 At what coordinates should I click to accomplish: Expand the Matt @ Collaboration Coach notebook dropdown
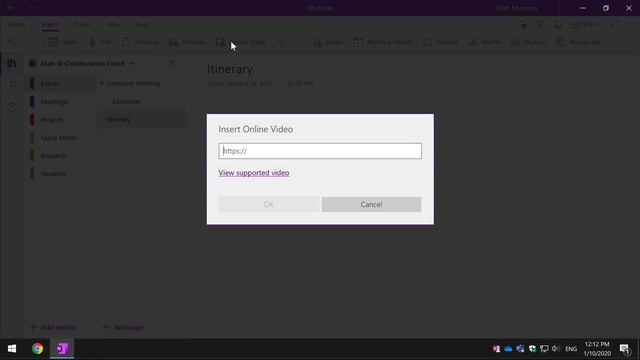[x=131, y=64]
